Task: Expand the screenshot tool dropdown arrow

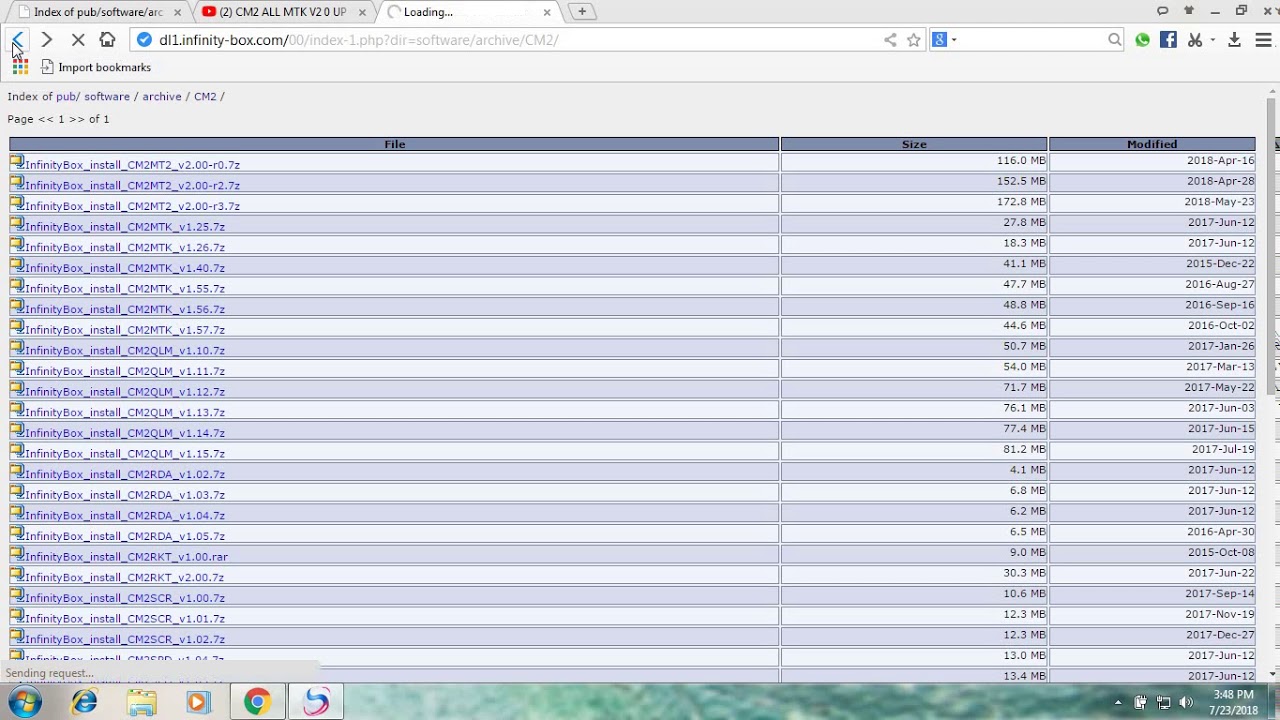Action: pyautogui.click(x=1212, y=40)
